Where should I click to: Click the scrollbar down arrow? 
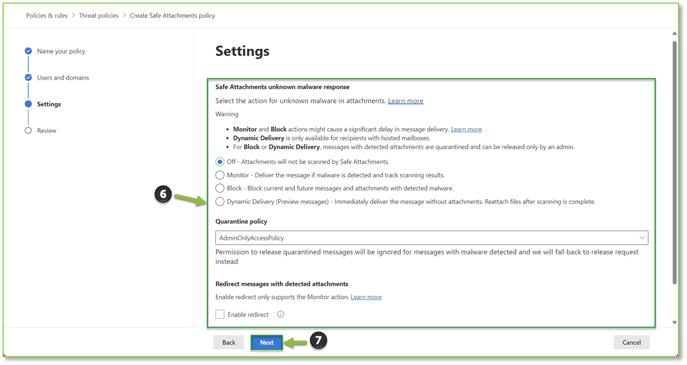[x=675, y=322]
